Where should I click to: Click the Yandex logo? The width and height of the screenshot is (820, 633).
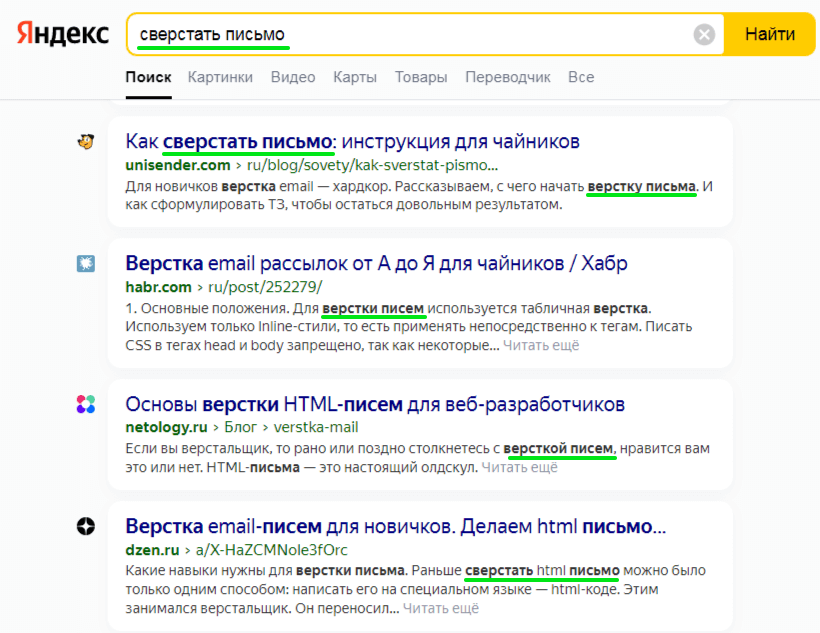pyautogui.click(x=63, y=34)
